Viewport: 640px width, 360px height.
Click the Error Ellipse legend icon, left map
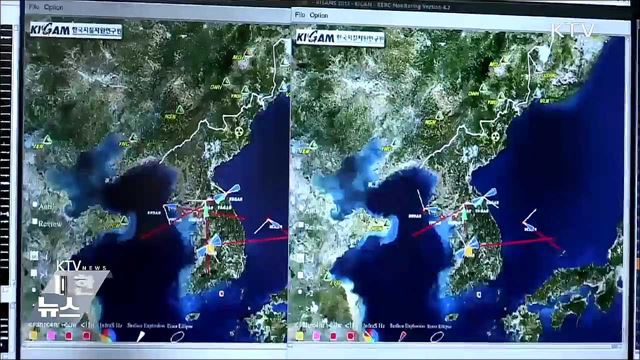(x=177, y=336)
